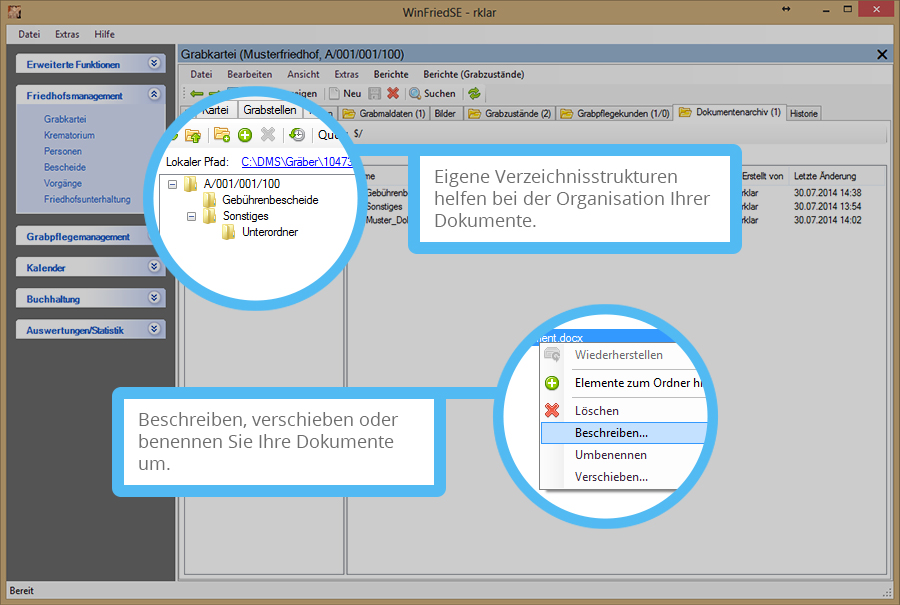This screenshot has width=900, height=605.
Task: Collapse the Friedhofsmanagement sidebar panel
Action: coord(154,95)
